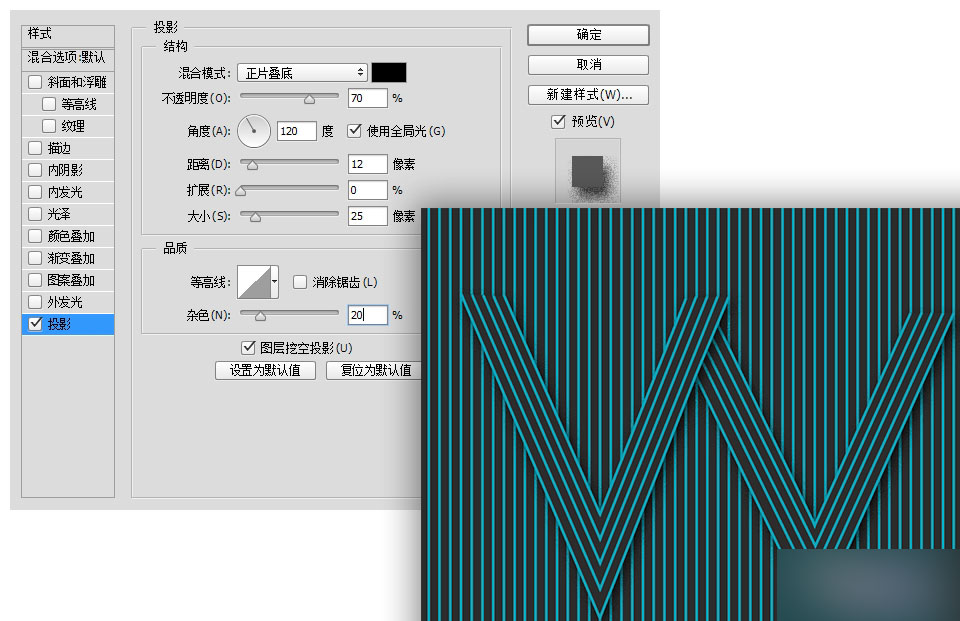Enable the 渐变叠加 checkbox
Screen dimensions: 960x621
click(35, 258)
